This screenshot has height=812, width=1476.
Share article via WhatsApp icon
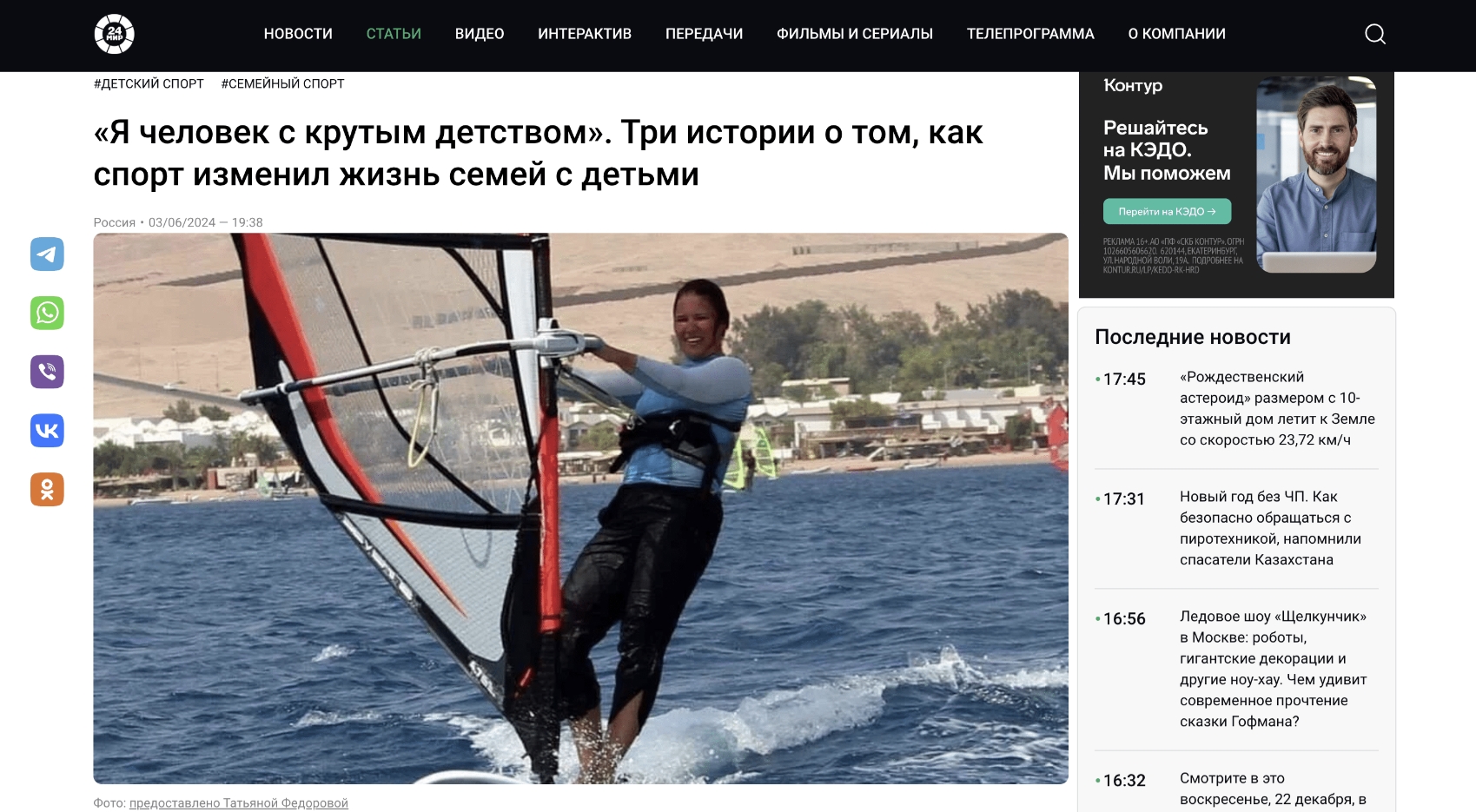point(48,313)
